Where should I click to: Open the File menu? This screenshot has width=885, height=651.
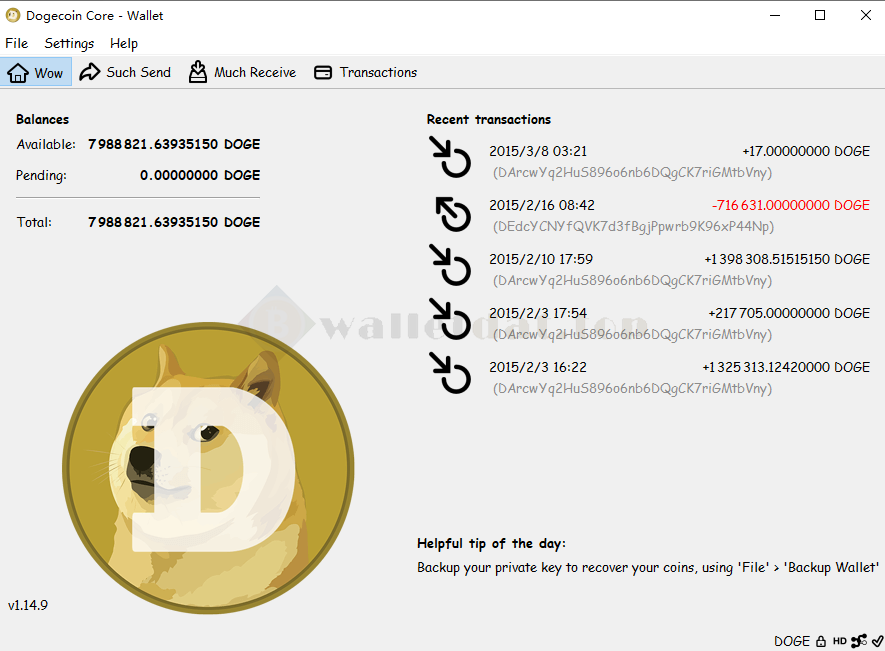pos(16,43)
